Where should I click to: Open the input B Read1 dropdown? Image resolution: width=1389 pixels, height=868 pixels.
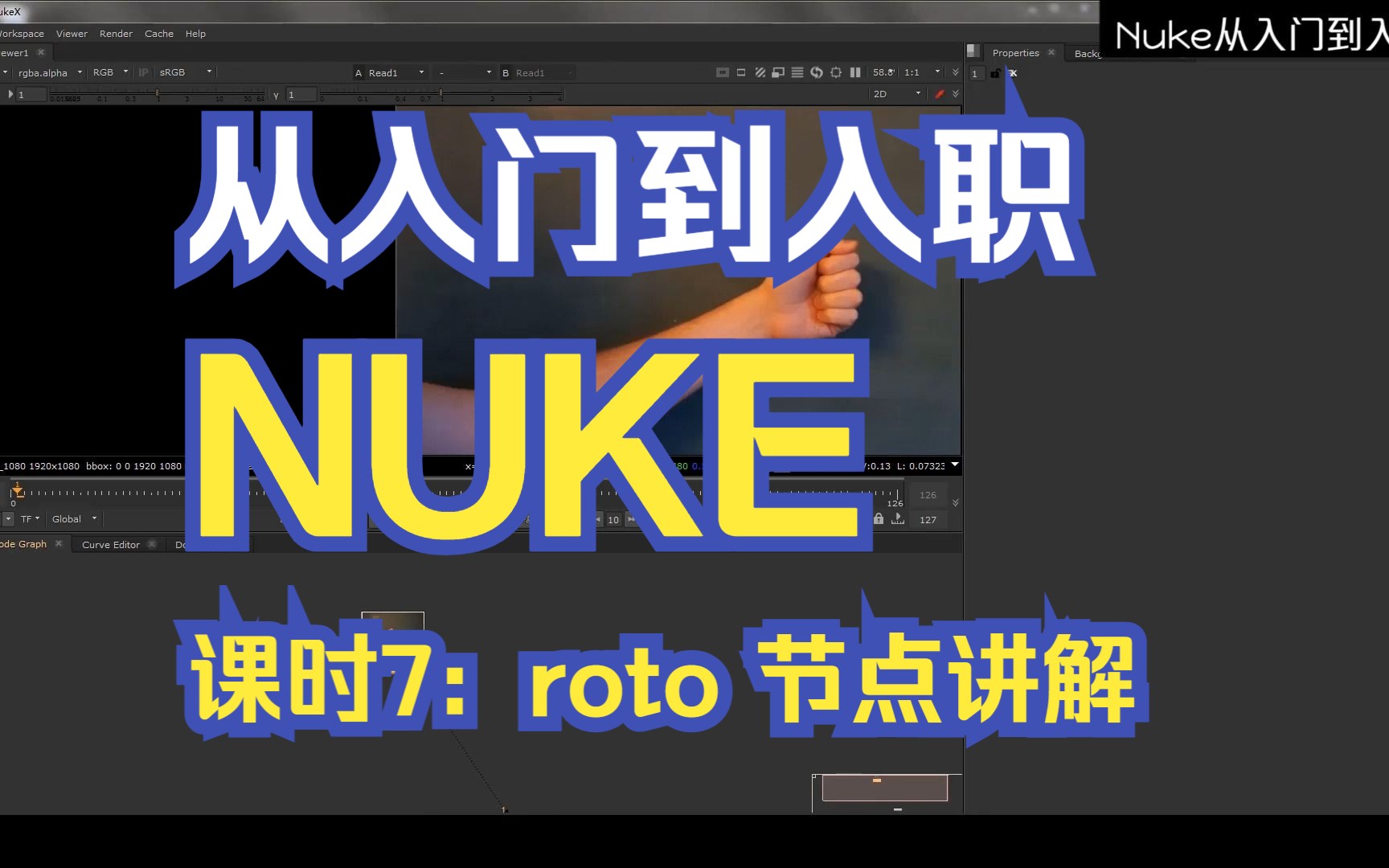coord(544,73)
